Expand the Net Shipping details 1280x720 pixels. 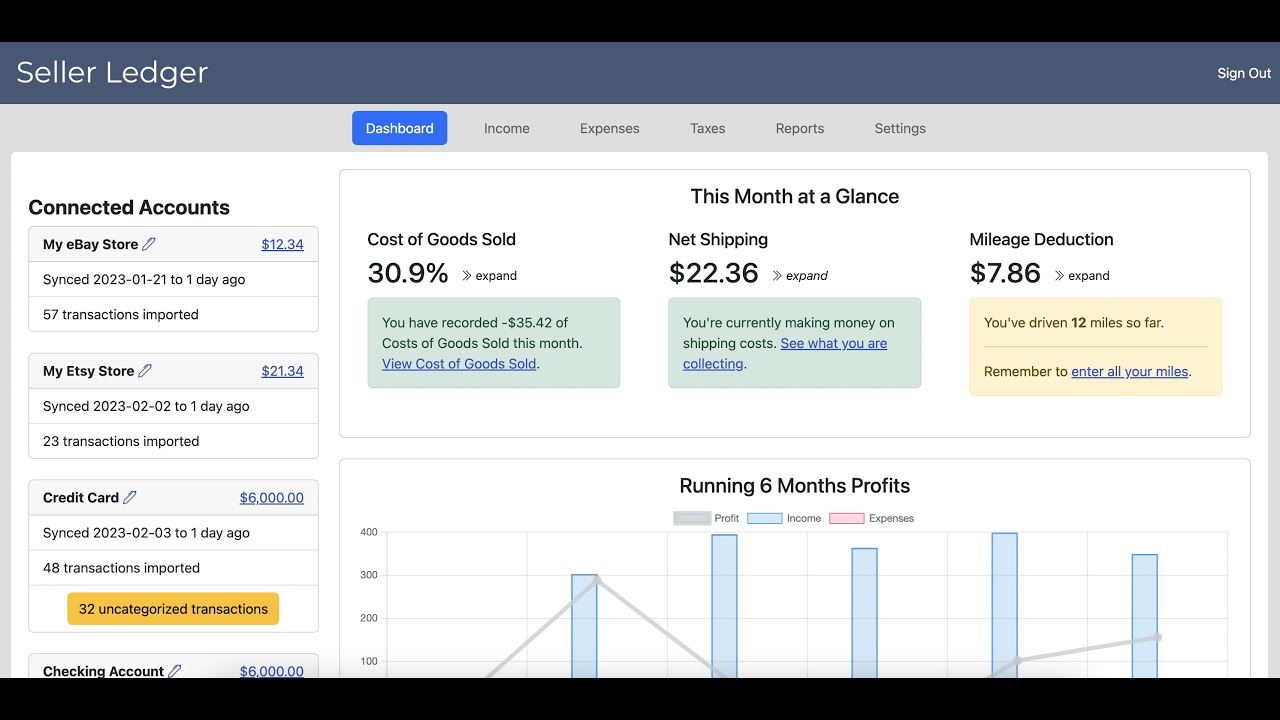pos(800,276)
